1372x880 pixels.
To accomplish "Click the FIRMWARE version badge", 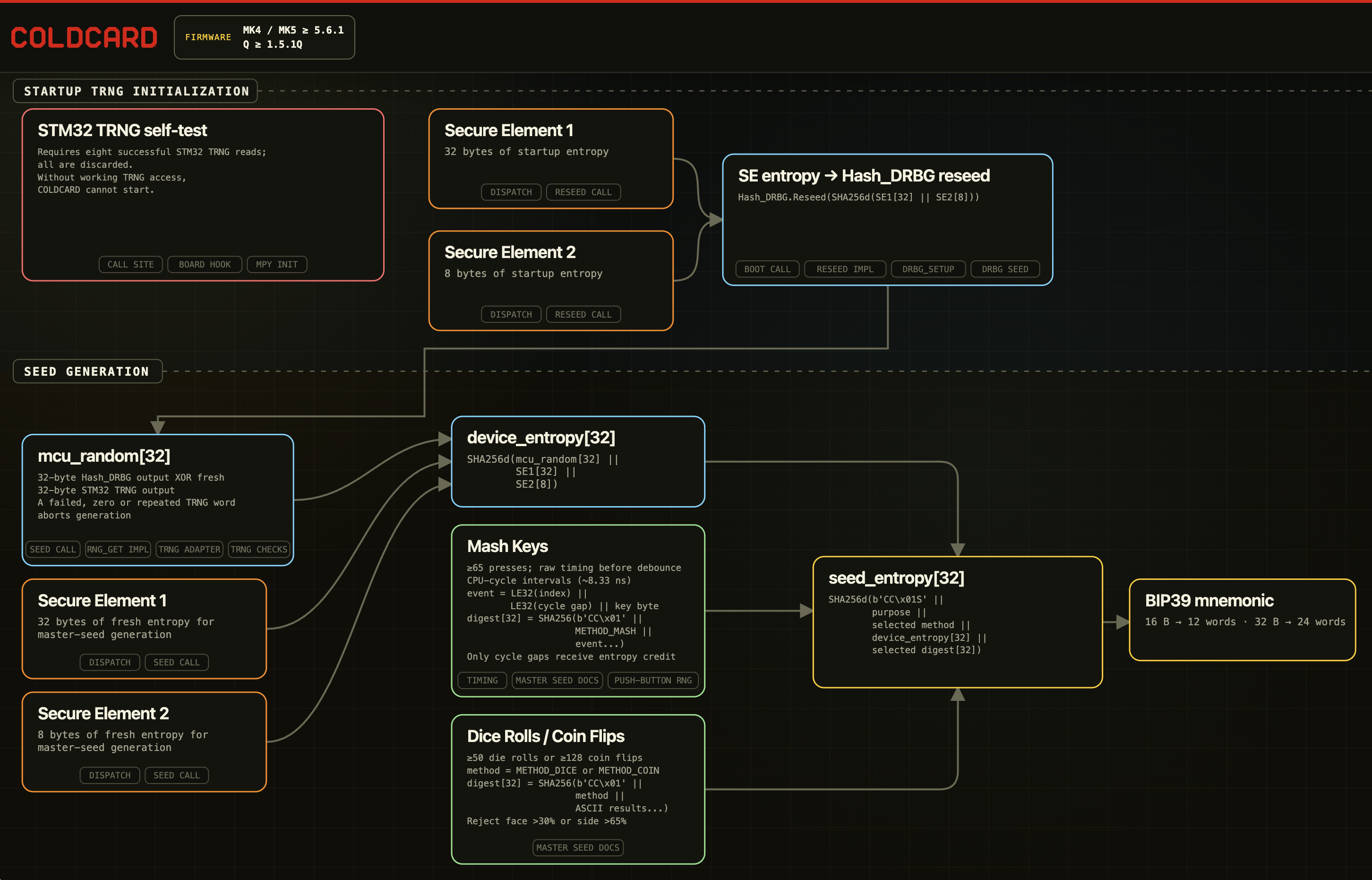I will pyautogui.click(x=265, y=37).
